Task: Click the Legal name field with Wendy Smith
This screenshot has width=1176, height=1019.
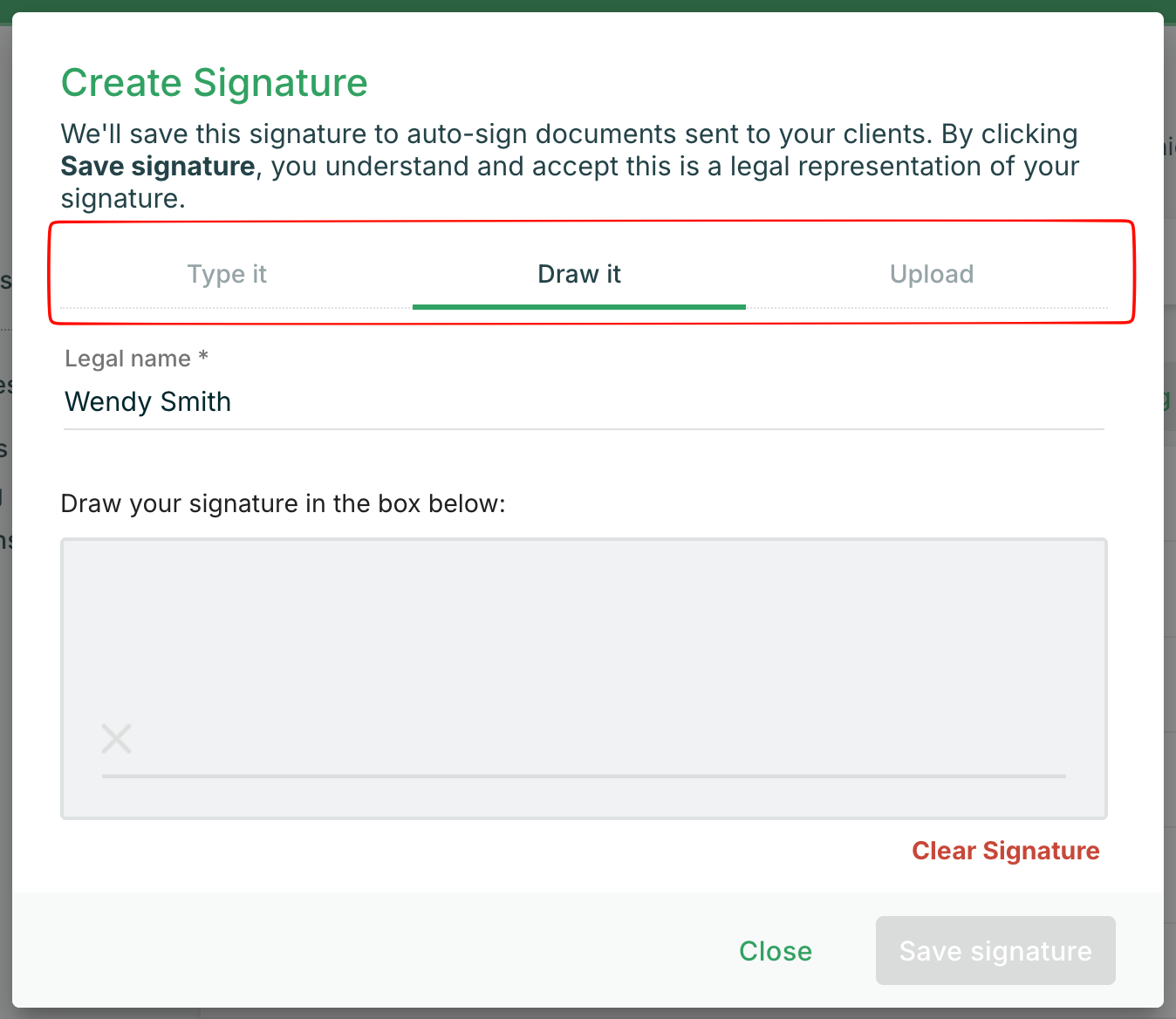Action: 583,402
